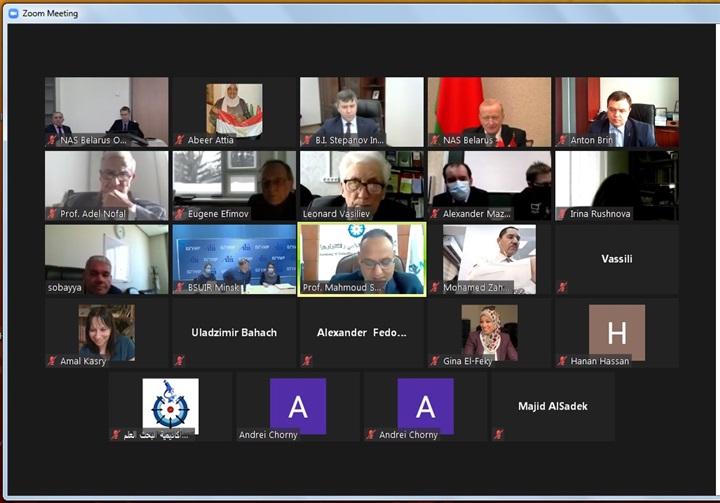Choose the B.I. Stepanov In... video tile
Screen dimensions: 720x503
point(362,110)
